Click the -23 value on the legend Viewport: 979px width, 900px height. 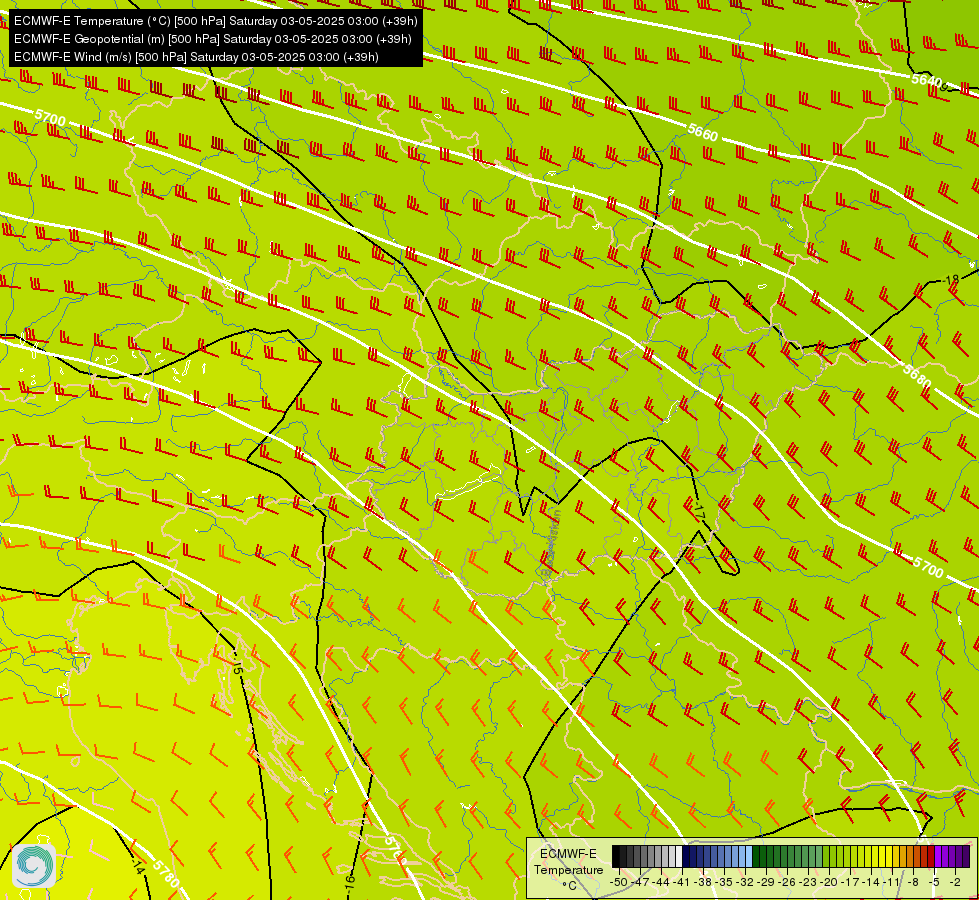click(x=809, y=882)
